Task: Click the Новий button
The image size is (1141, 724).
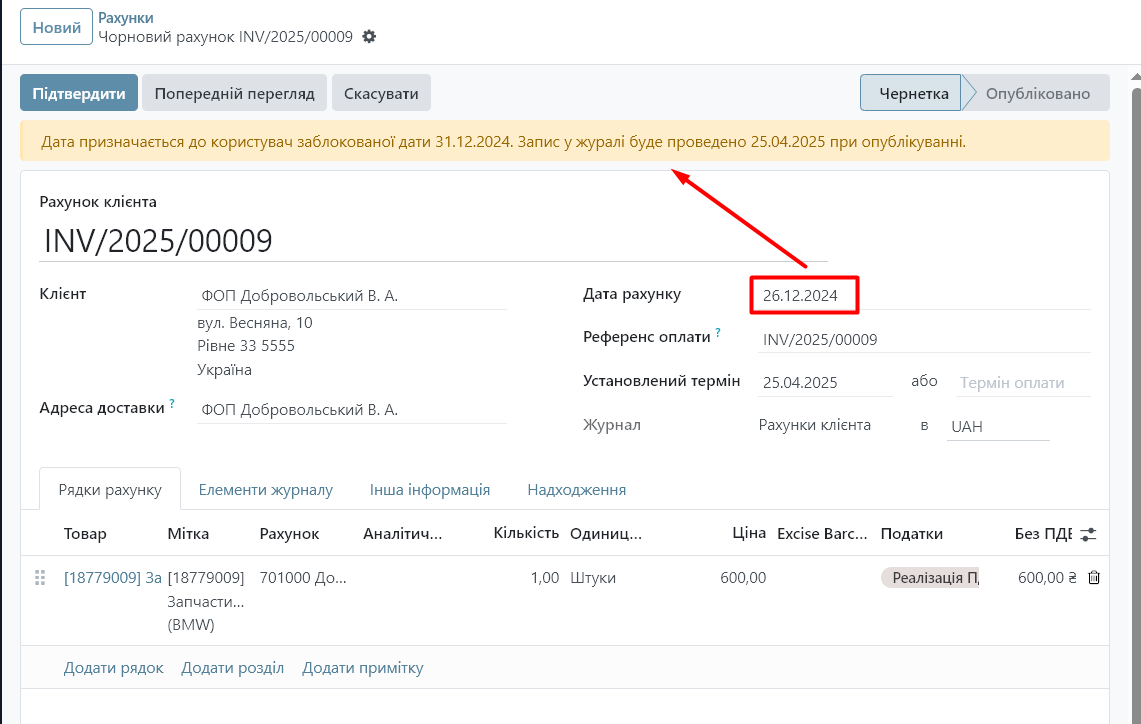Action: [57, 28]
